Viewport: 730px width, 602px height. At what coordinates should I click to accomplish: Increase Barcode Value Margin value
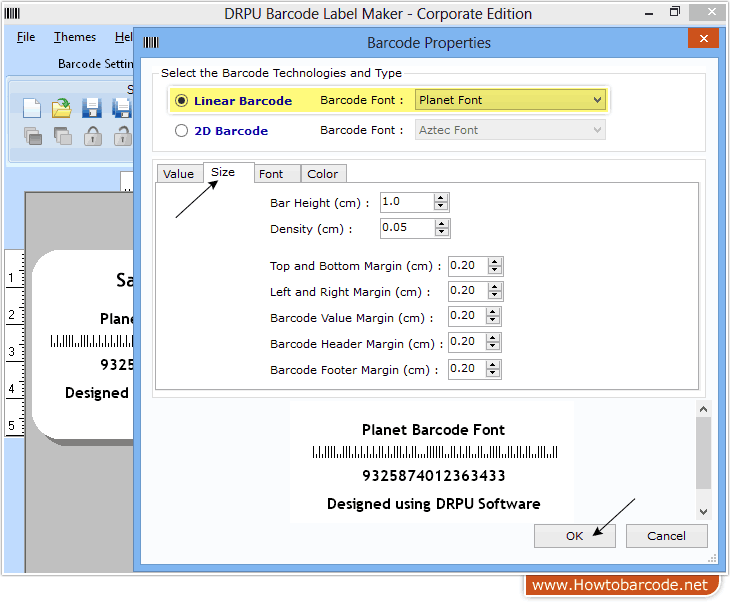[493, 312]
